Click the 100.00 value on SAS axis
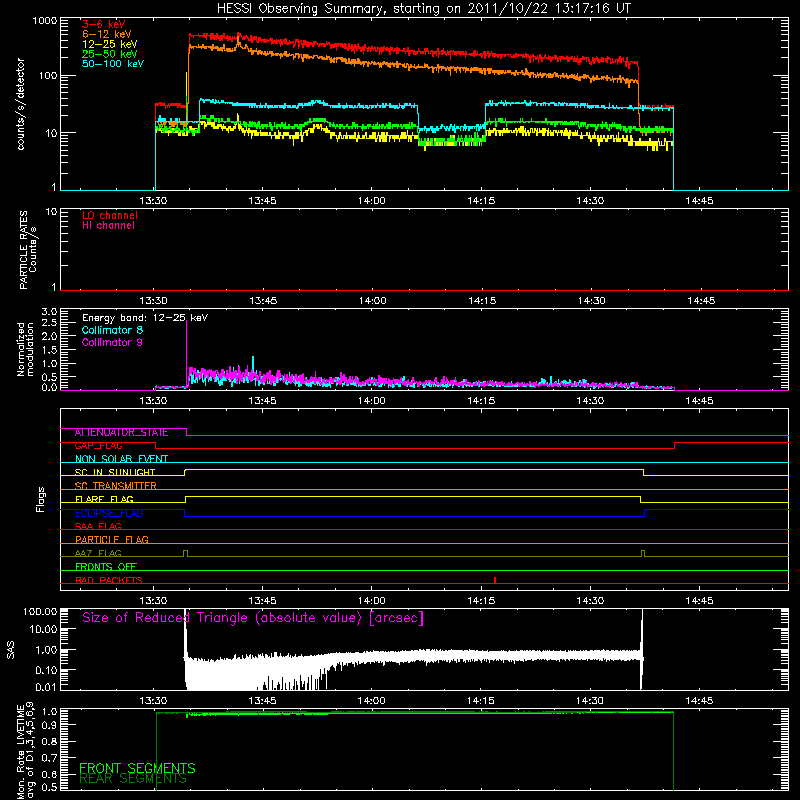Screen dimensions: 800x800 (x=40, y=611)
